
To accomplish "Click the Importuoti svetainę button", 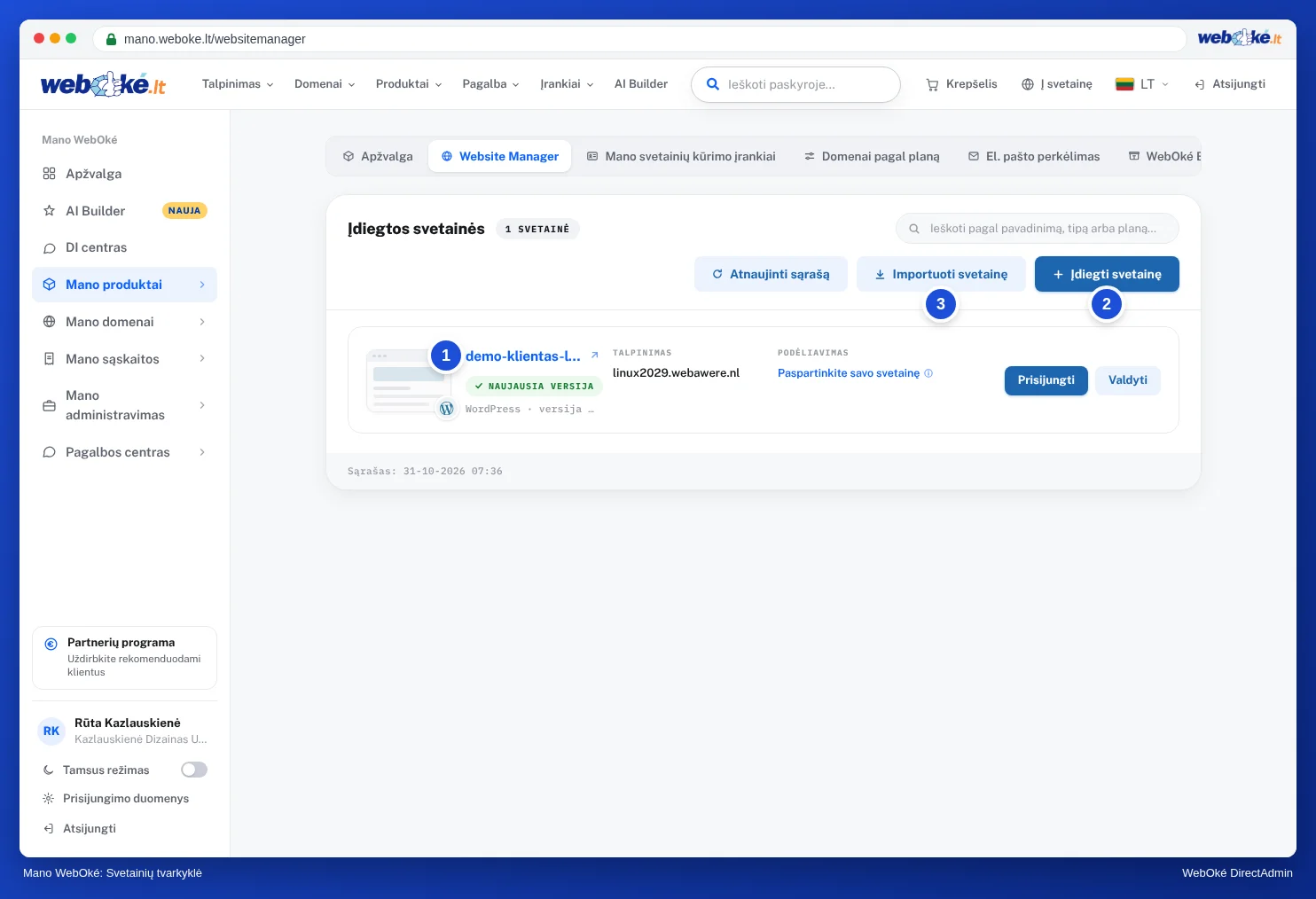I will click(941, 274).
